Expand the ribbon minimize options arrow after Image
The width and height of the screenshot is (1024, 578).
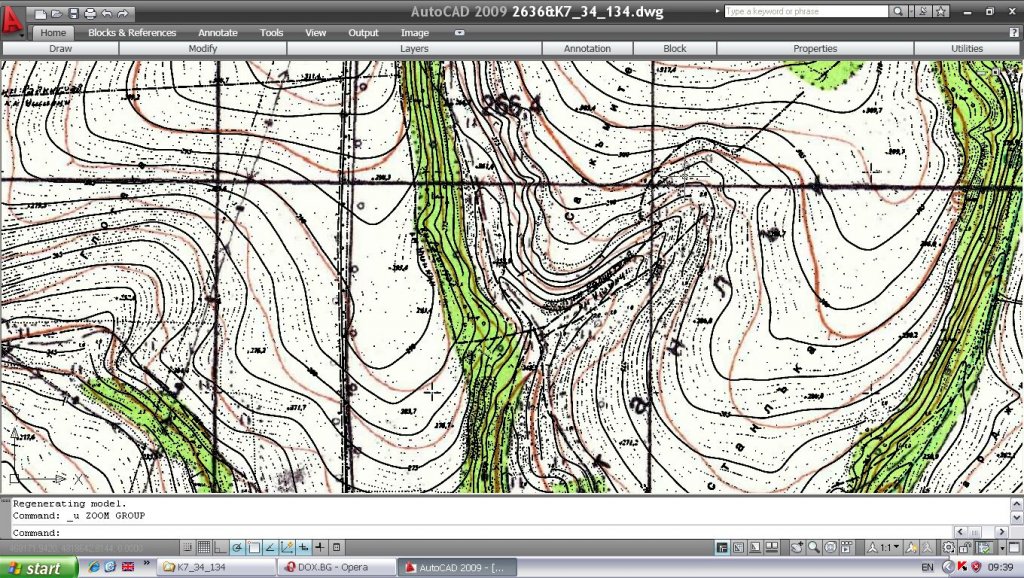[459, 33]
